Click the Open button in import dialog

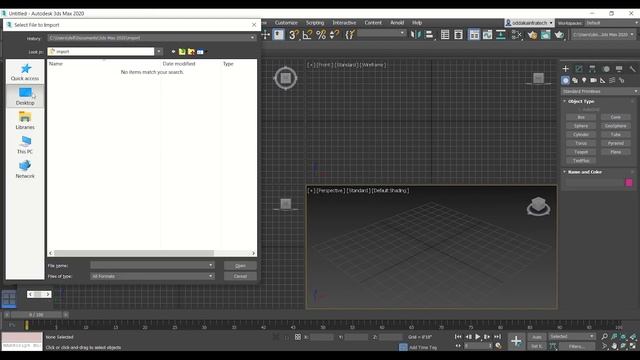tap(240, 265)
